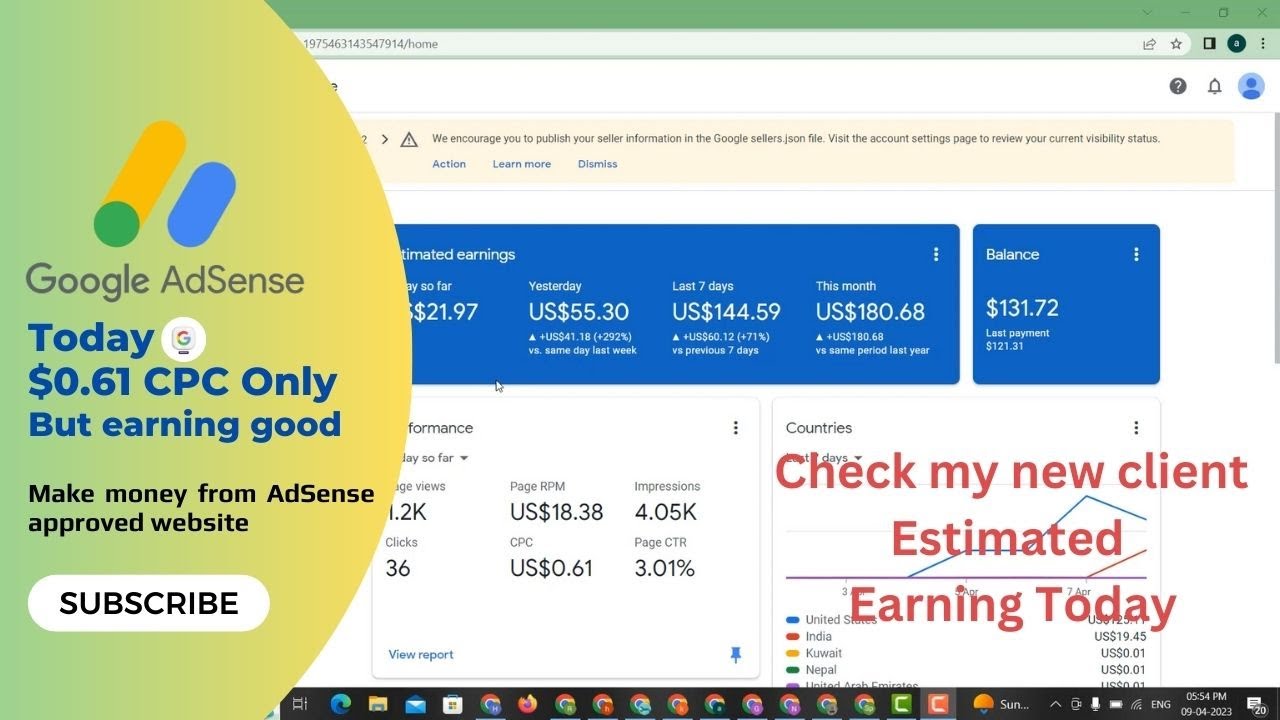1280x720 pixels.
Task: Open the Mail app in the taskbar
Action: click(x=415, y=704)
